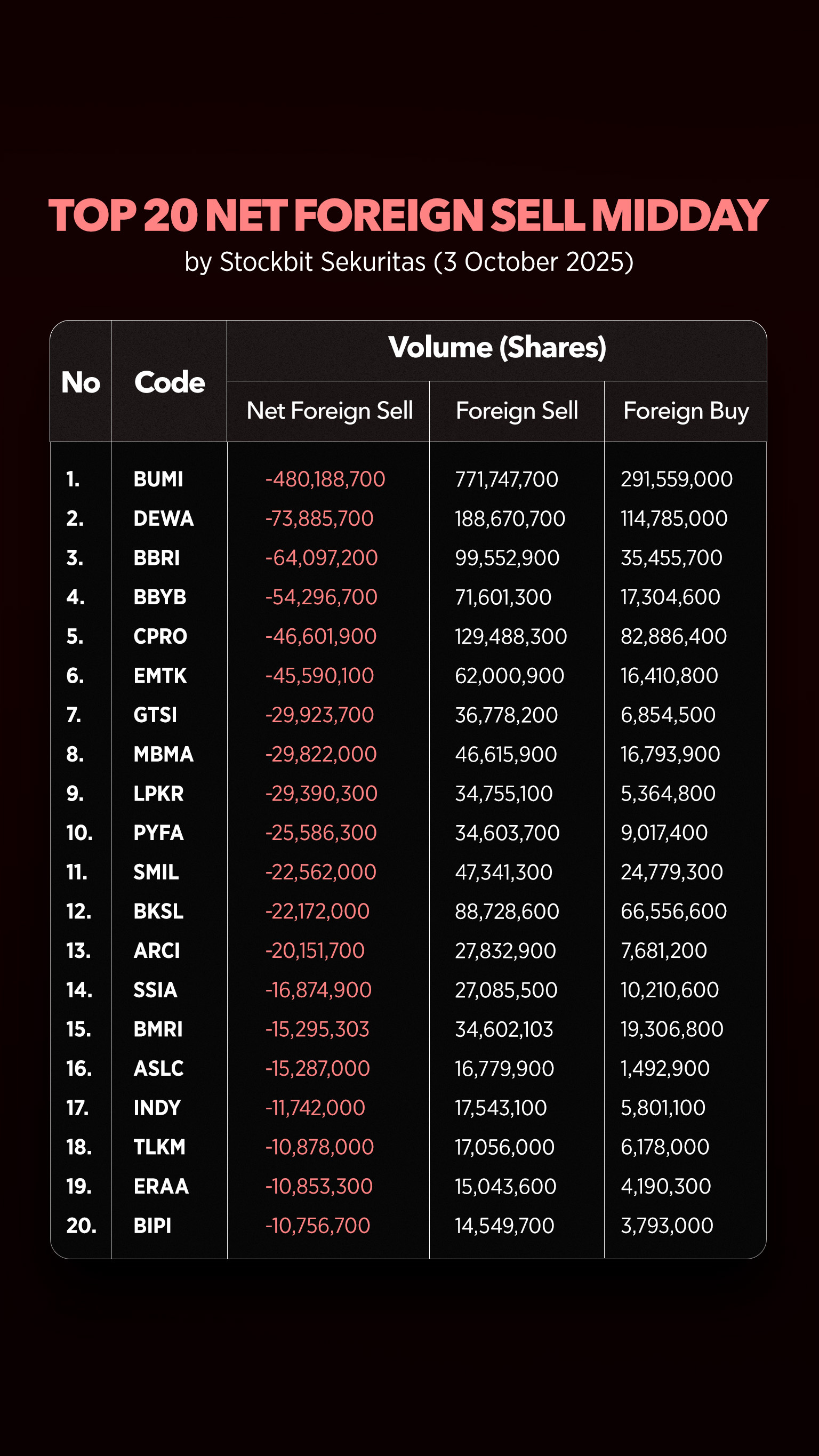Click the BUMI stock code
819x1456 pixels.
coord(158,479)
